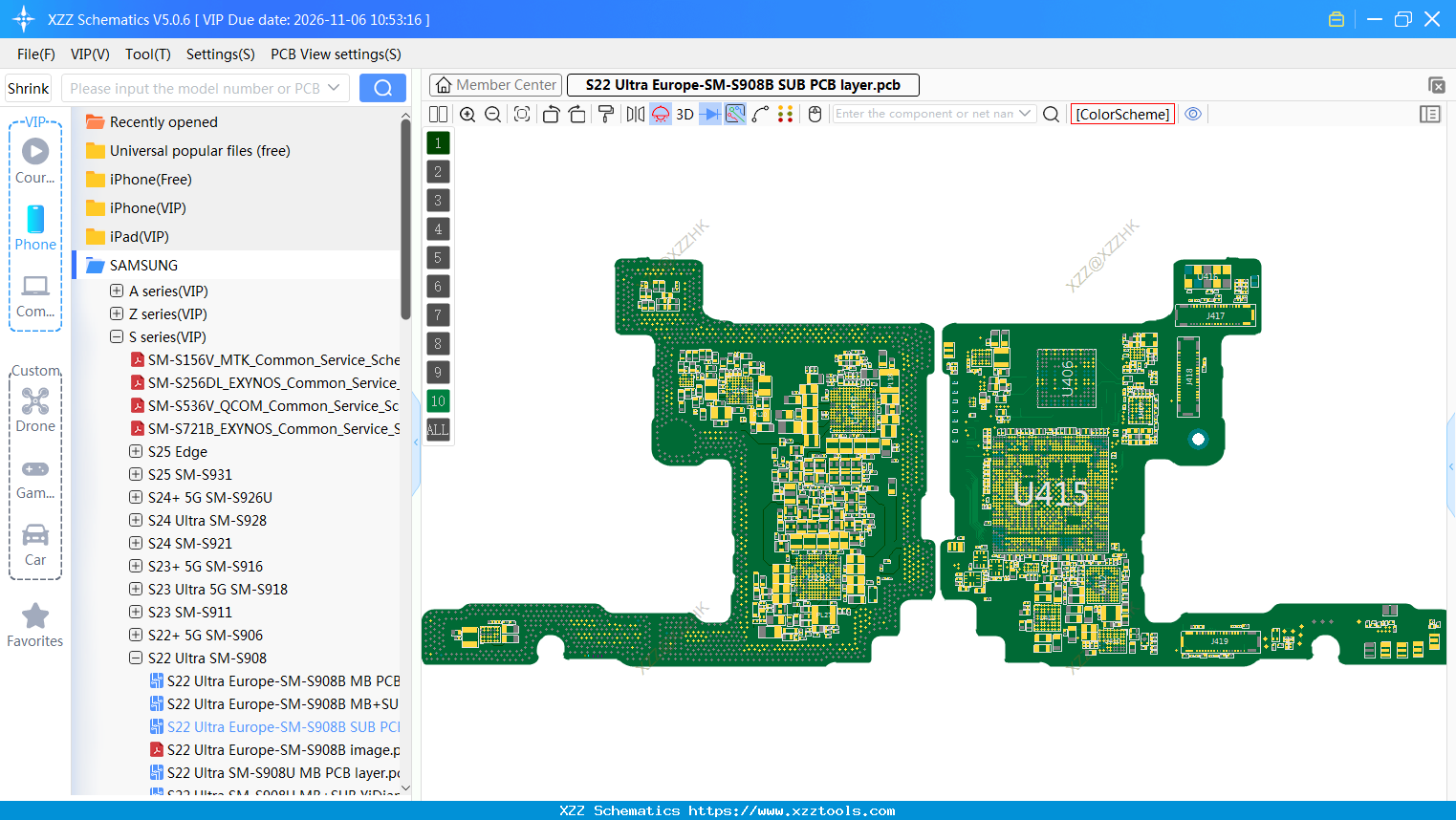The image size is (1456, 820).
Task: Toggle the eye visibility icon beside ColorScheme
Action: click(x=1193, y=114)
